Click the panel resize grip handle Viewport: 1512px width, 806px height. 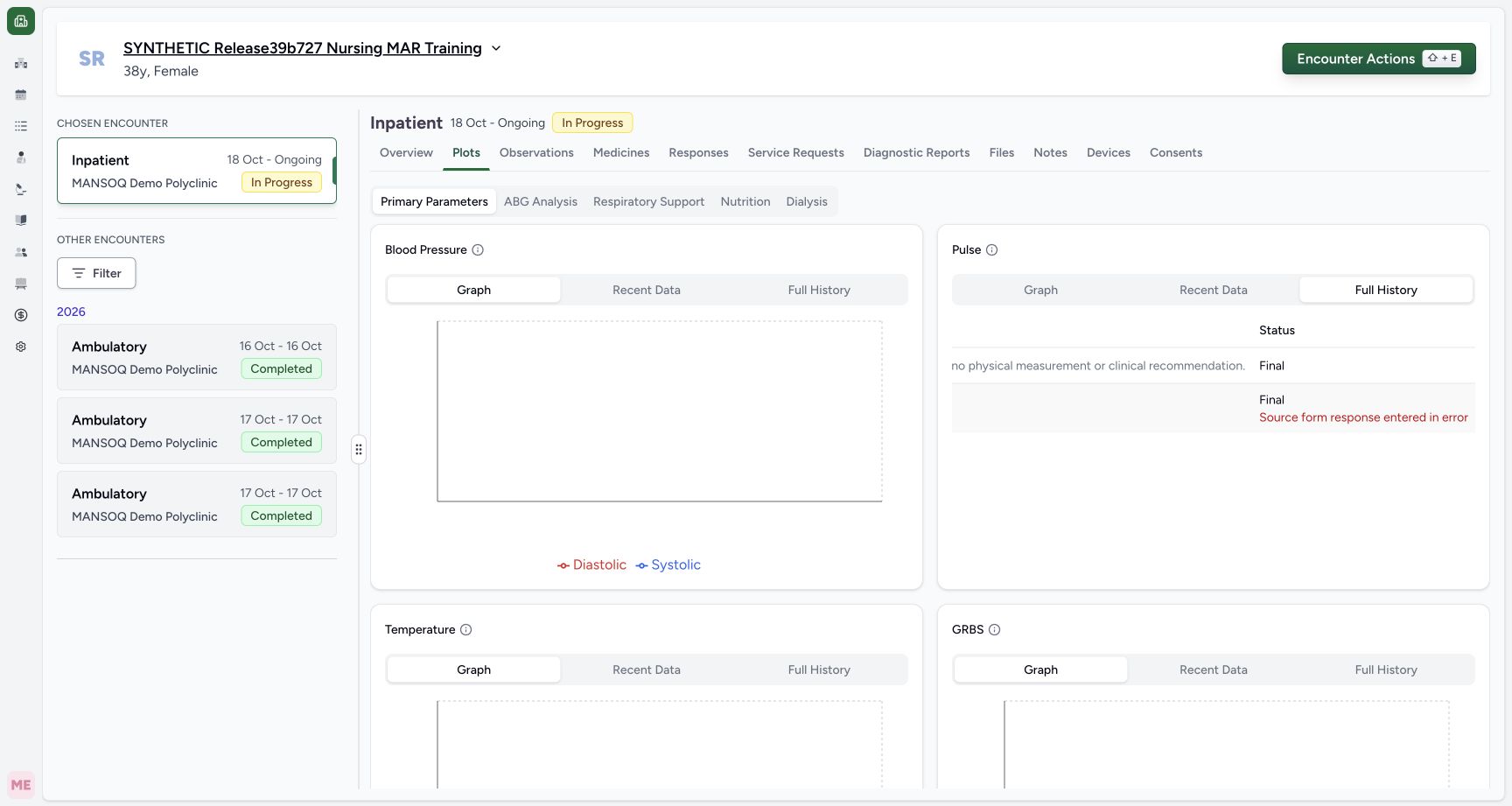coord(359,450)
